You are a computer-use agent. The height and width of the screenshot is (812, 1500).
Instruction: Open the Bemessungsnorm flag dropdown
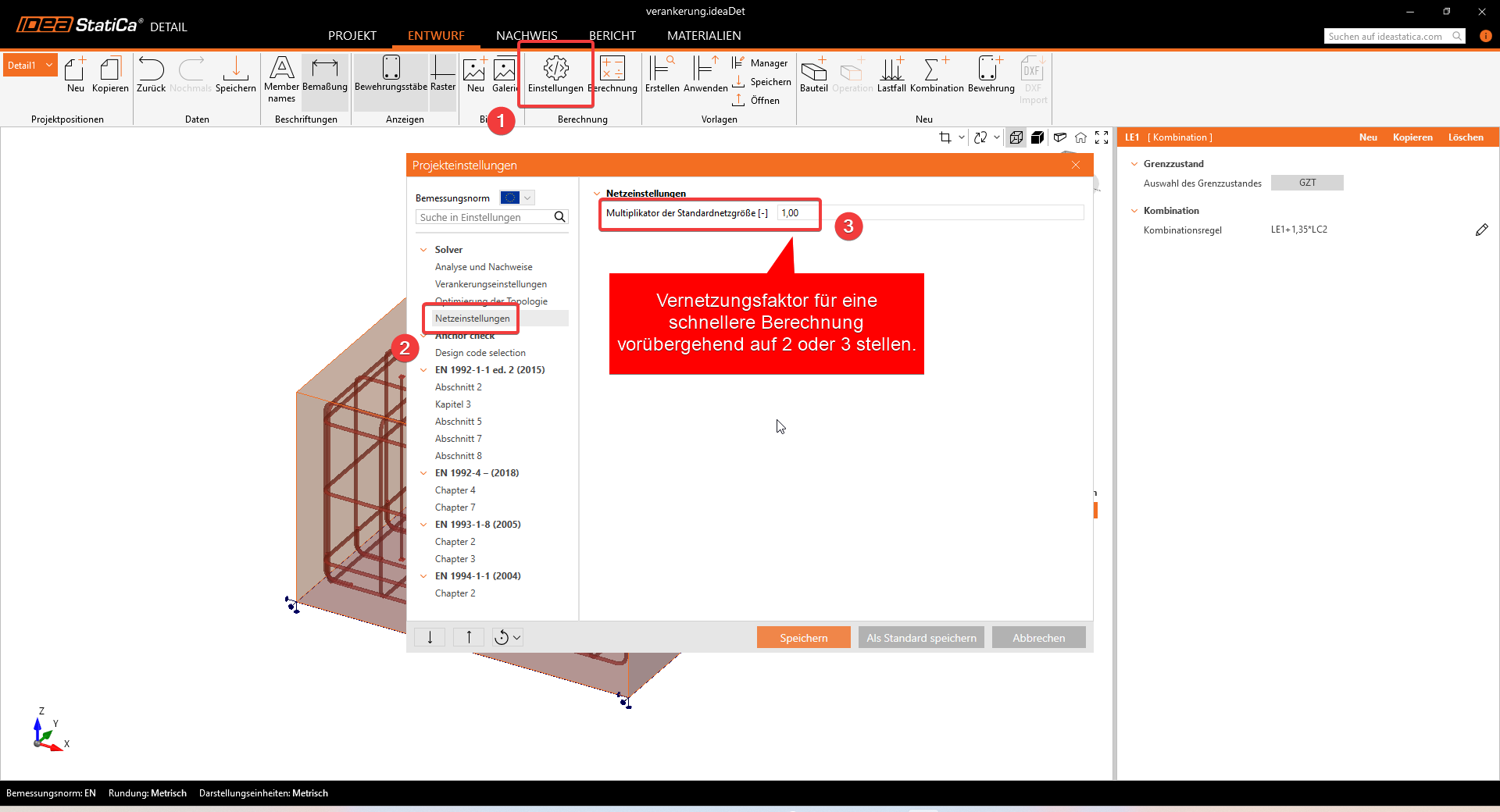[517, 198]
